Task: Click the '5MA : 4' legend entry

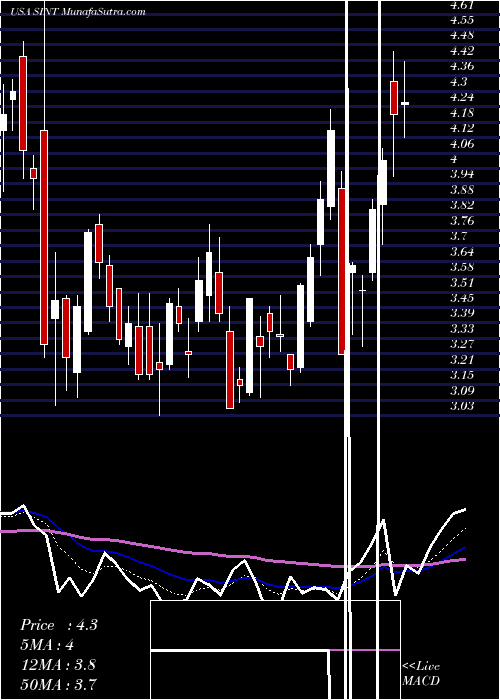Action: [x=47, y=645]
